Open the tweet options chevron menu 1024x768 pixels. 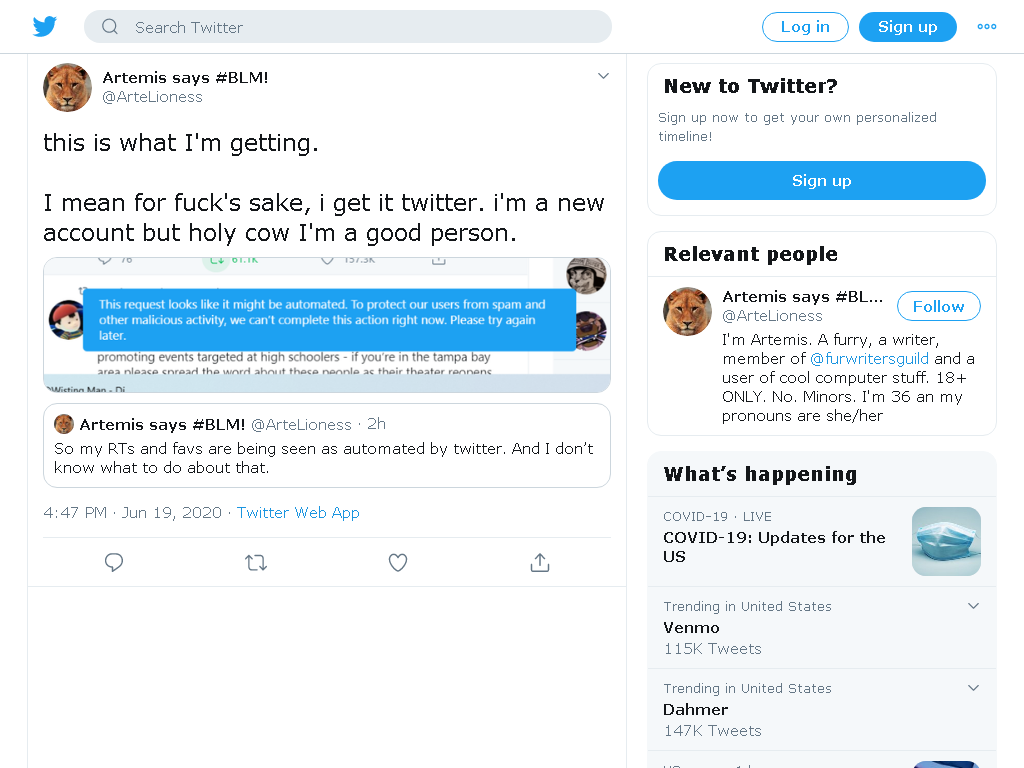pyautogui.click(x=603, y=76)
